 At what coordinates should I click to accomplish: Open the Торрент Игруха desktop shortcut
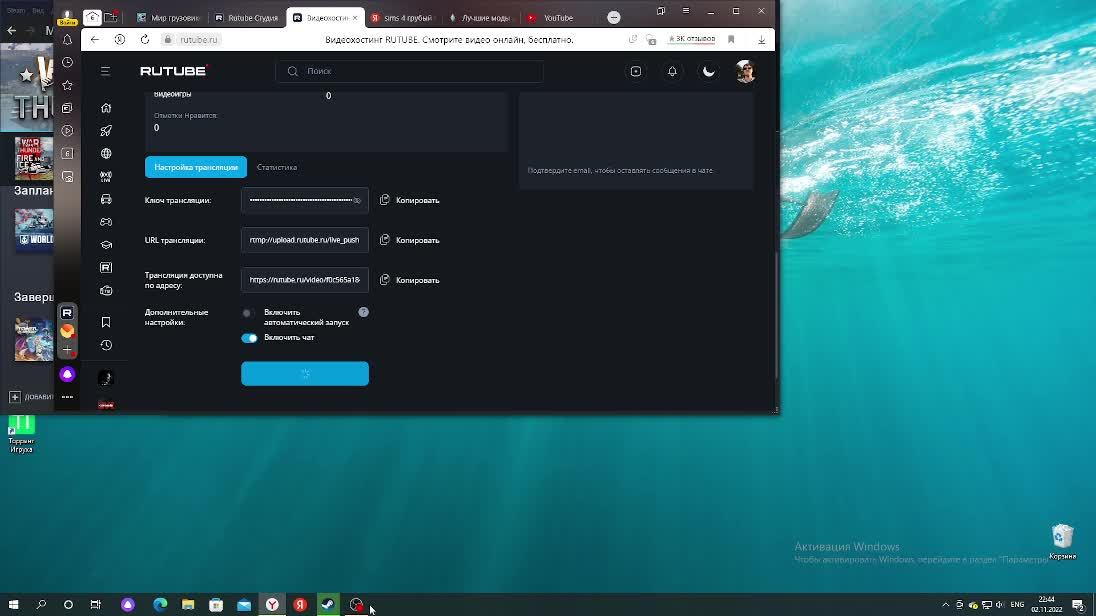click(21, 434)
